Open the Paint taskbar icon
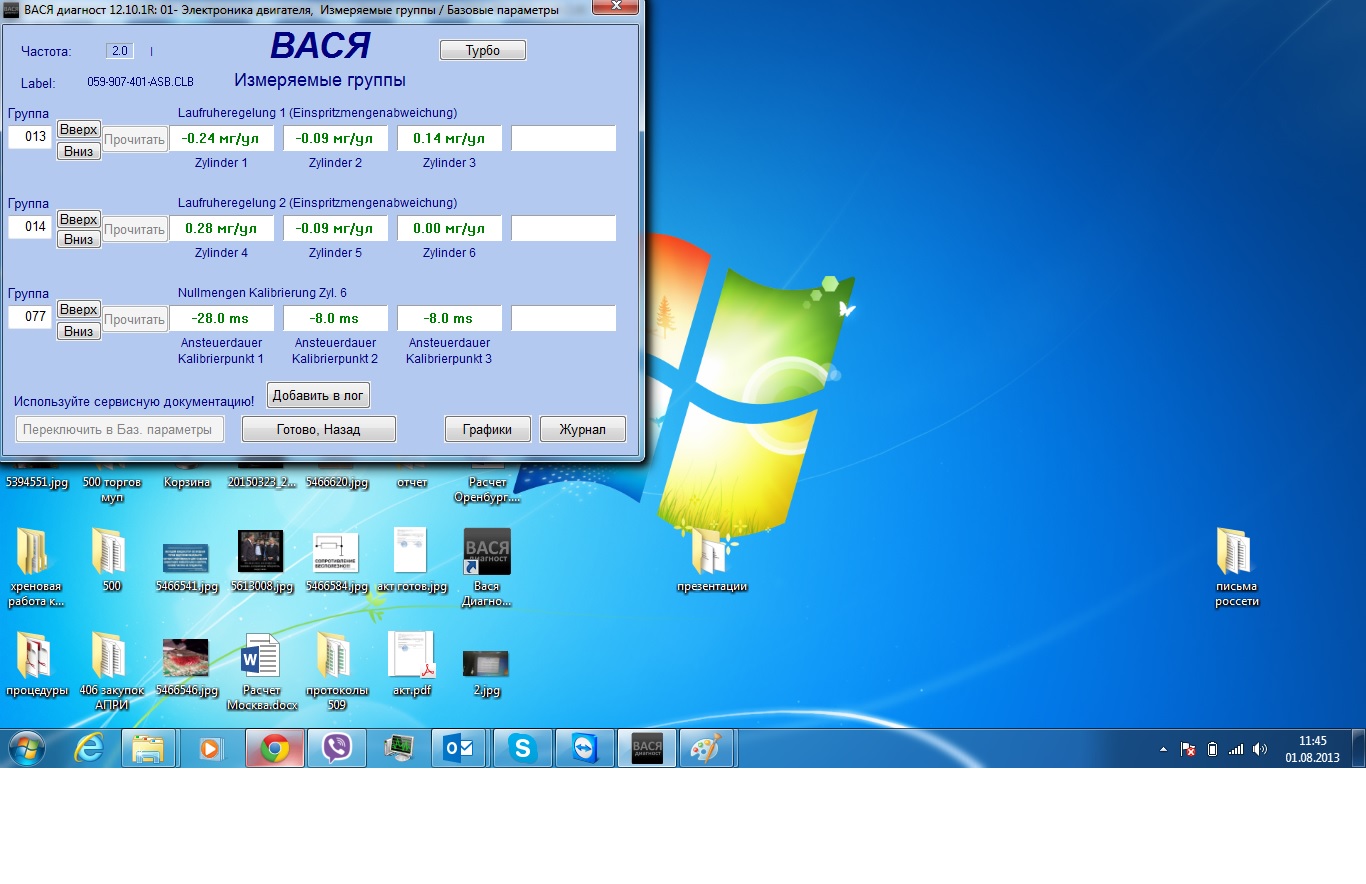Viewport: 1366px width, 884px height. [707, 748]
